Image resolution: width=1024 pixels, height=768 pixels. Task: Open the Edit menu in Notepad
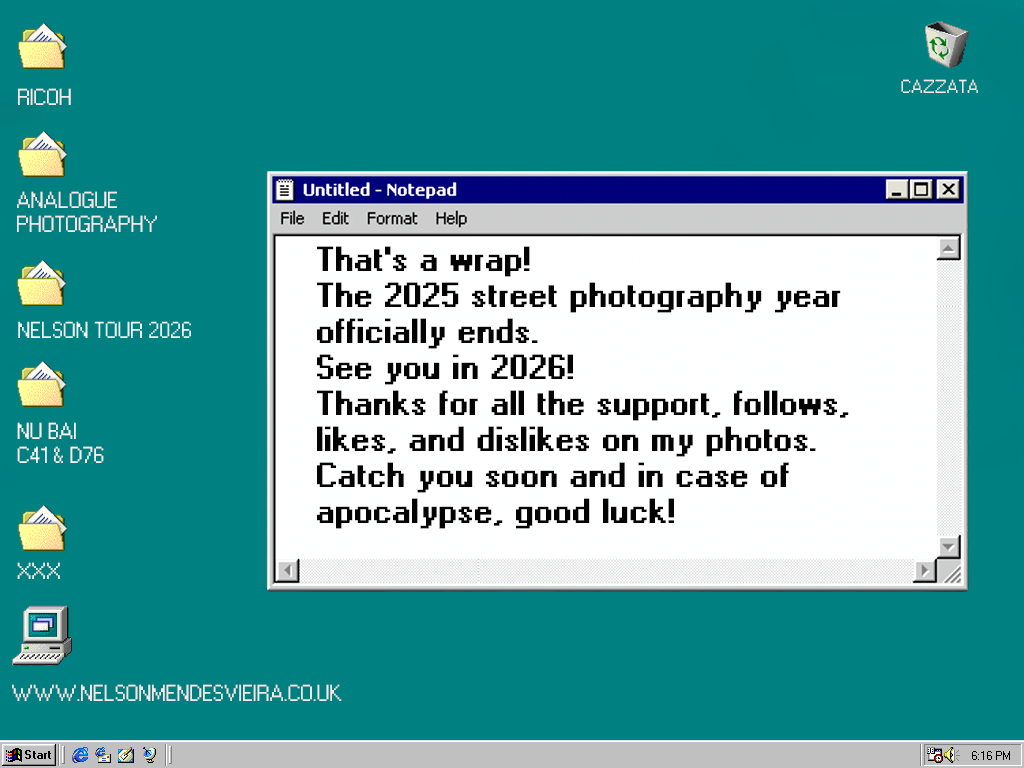pyautogui.click(x=335, y=218)
